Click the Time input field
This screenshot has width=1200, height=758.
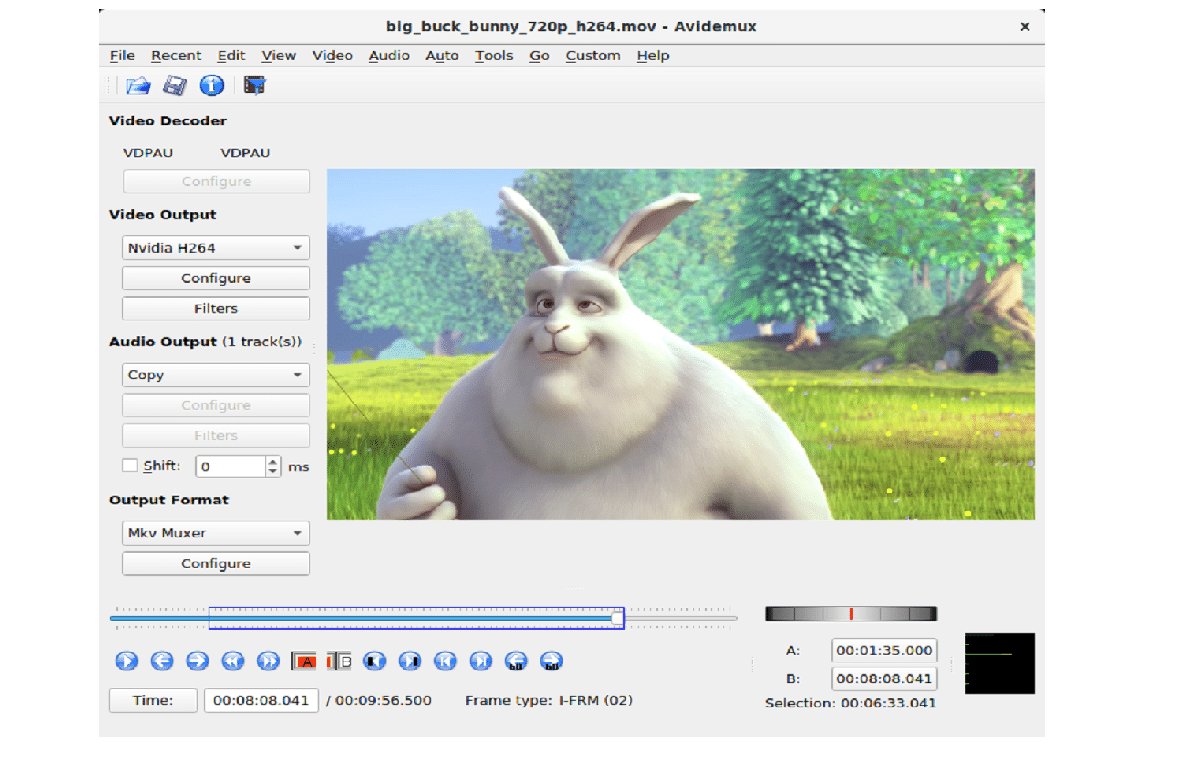point(261,700)
